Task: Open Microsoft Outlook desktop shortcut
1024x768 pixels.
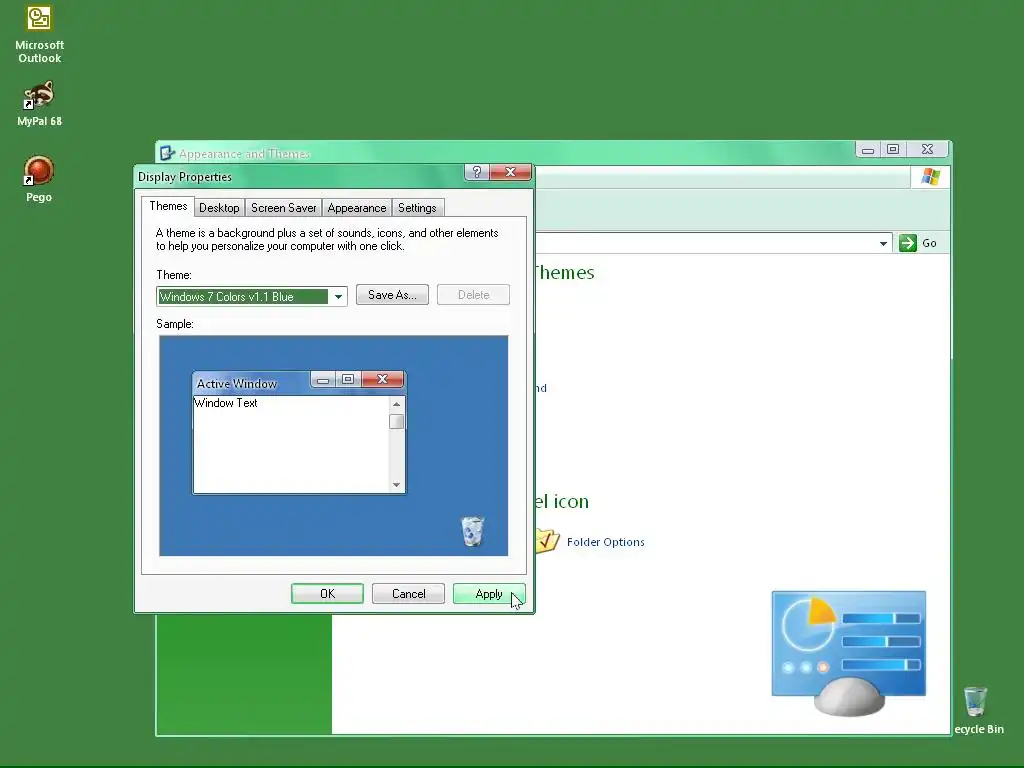Action: [x=39, y=34]
